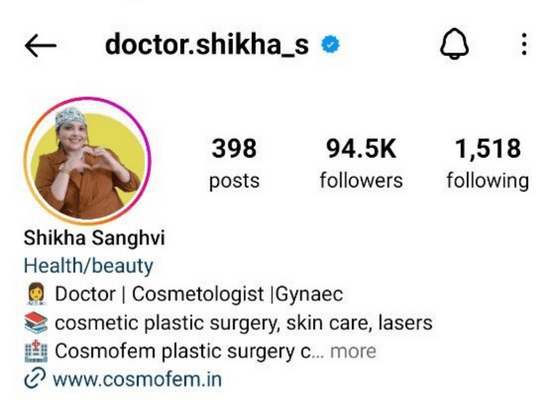Open the 94.5K followers list

click(x=361, y=164)
